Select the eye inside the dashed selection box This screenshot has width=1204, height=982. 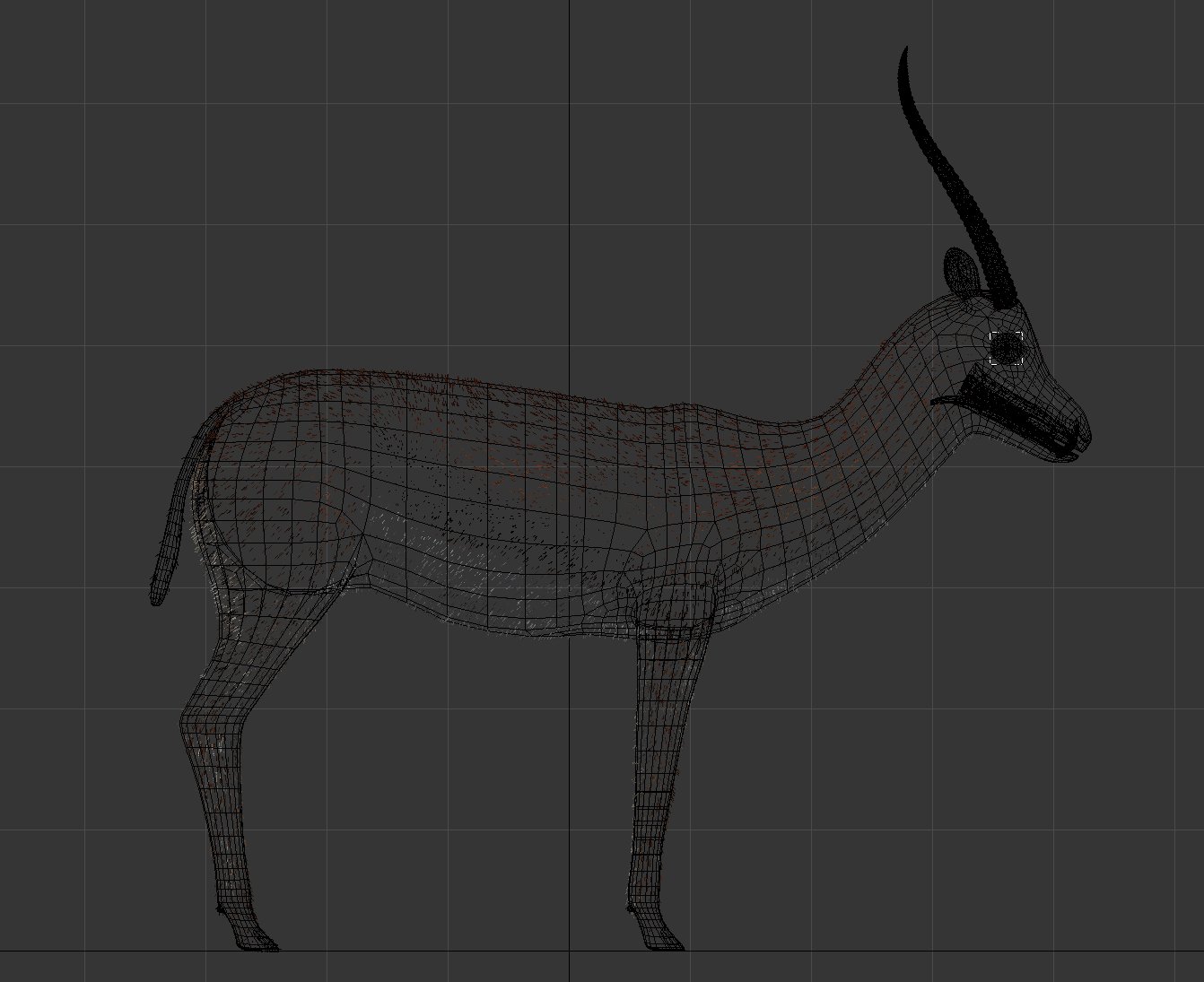tap(1007, 347)
